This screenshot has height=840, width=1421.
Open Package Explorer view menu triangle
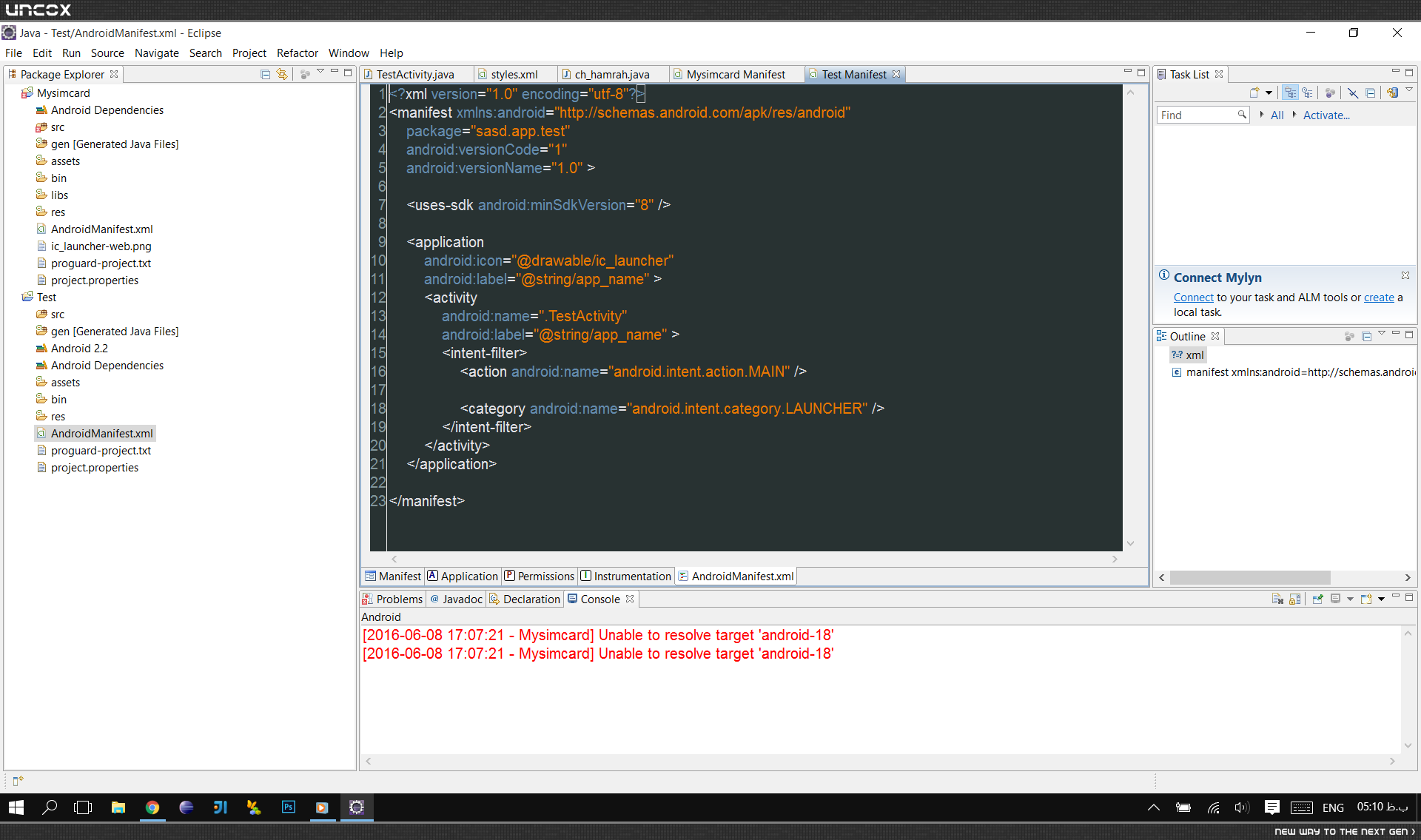click(320, 72)
